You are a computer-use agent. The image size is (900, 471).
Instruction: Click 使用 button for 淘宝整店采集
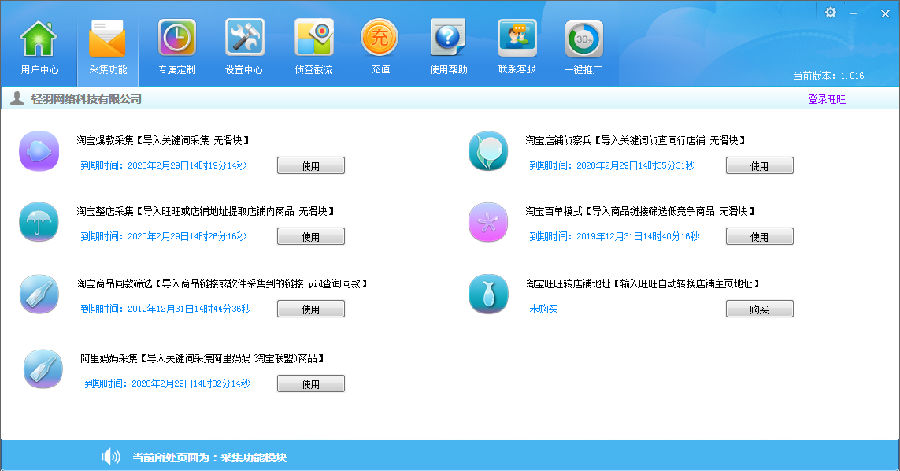click(x=311, y=236)
